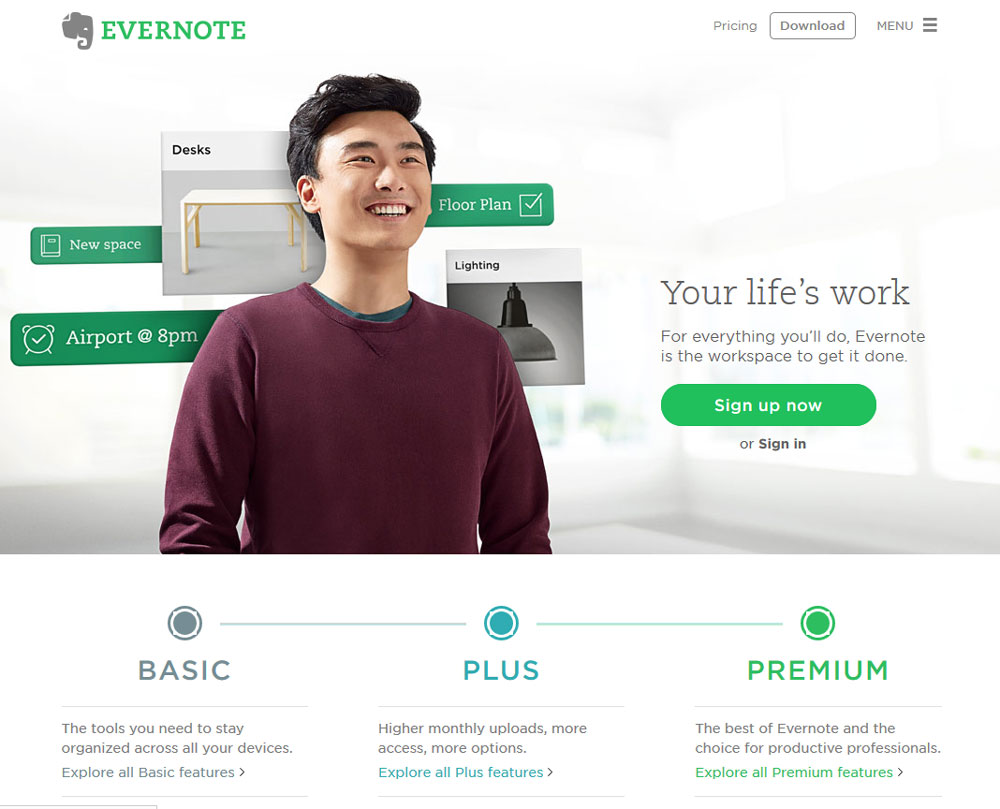This screenshot has height=809, width=1000.
Task: Expand the chevron after Explore all Plus features
Action: (x=550, y=772)
